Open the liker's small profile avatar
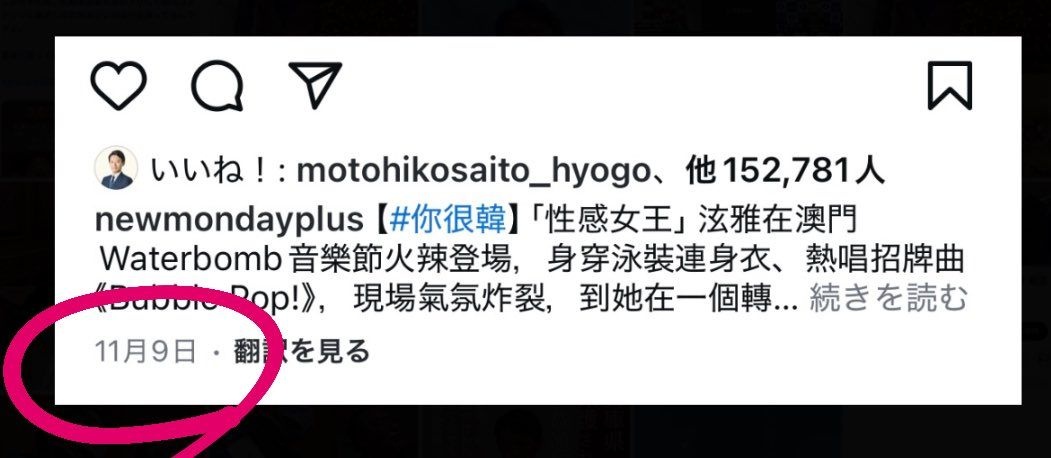Image resolution: width=1051 pixels, height=458 pixels. point(116,168)
